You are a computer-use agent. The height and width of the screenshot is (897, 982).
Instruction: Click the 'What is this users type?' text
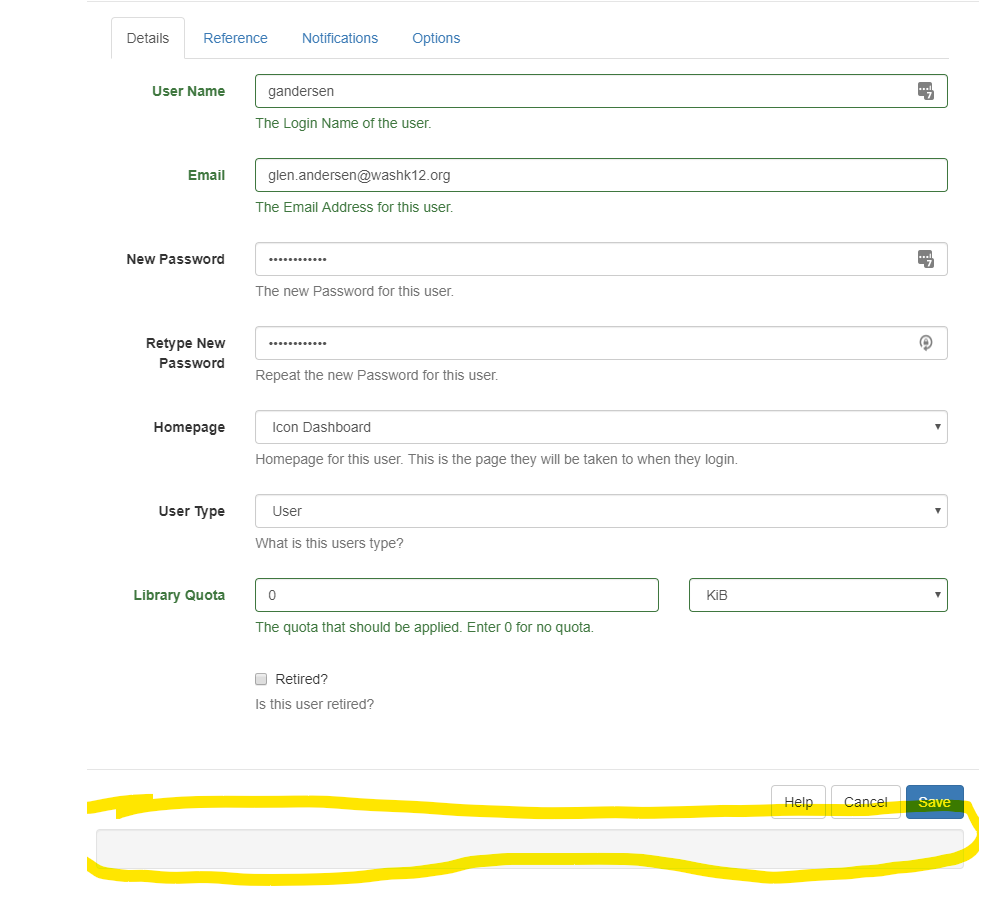329,543
